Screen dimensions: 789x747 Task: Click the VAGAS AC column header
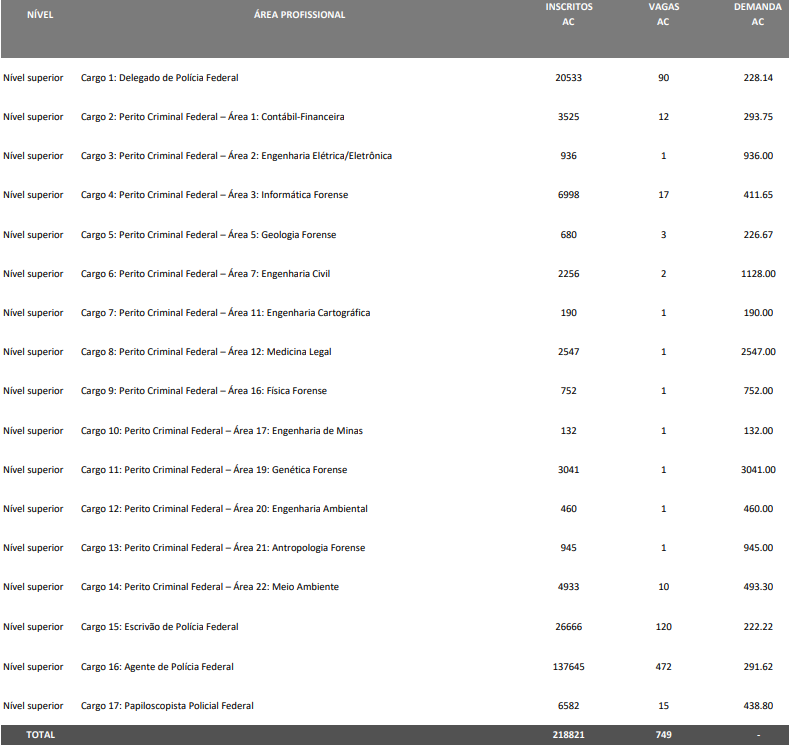click(663, 14)
